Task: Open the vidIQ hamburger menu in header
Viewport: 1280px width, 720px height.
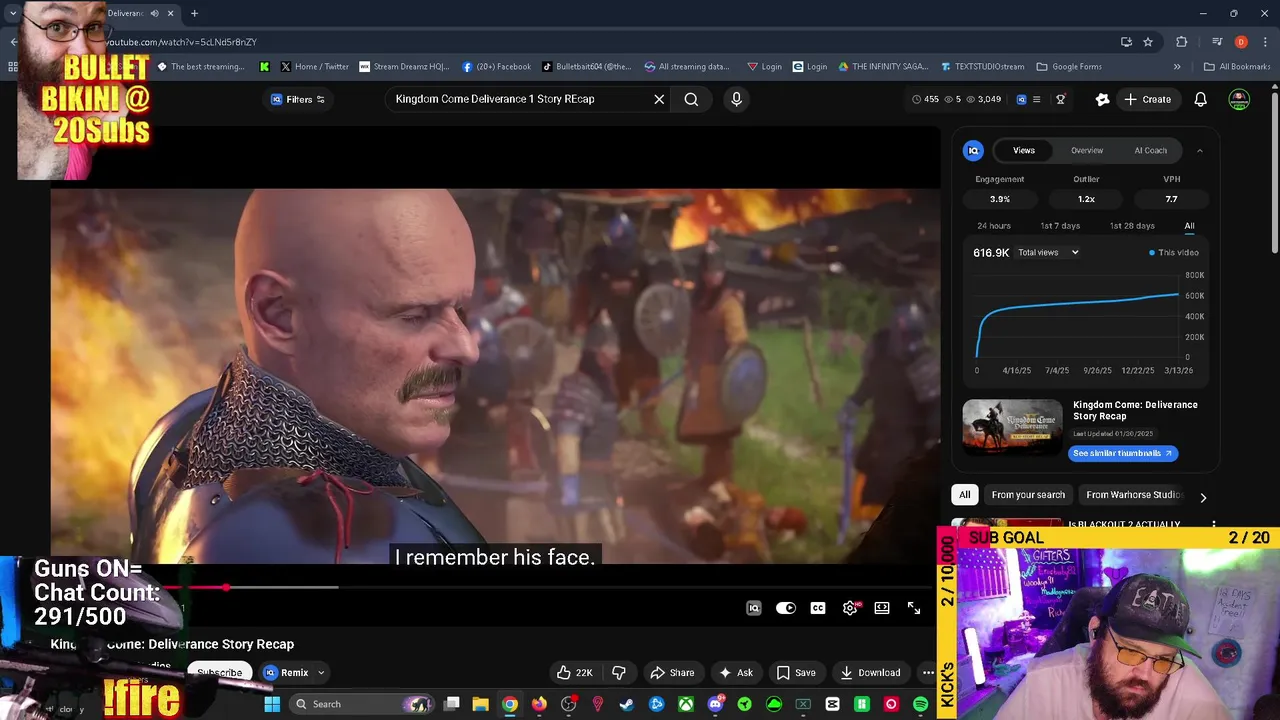Action: (1036, 99)
